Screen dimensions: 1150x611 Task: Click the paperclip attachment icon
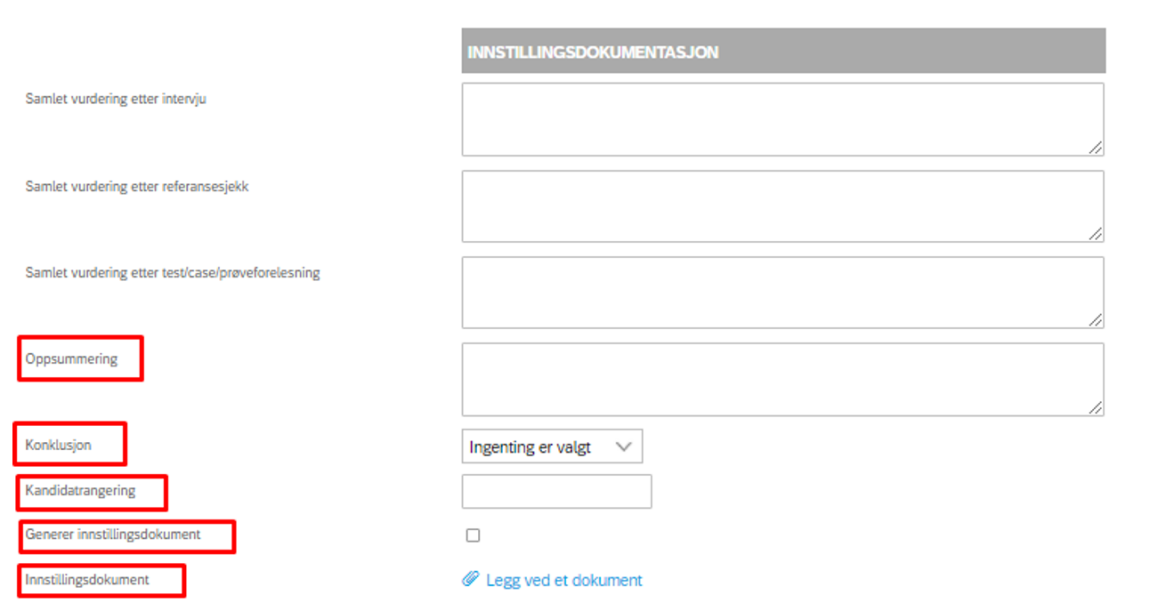coord(470,579)
